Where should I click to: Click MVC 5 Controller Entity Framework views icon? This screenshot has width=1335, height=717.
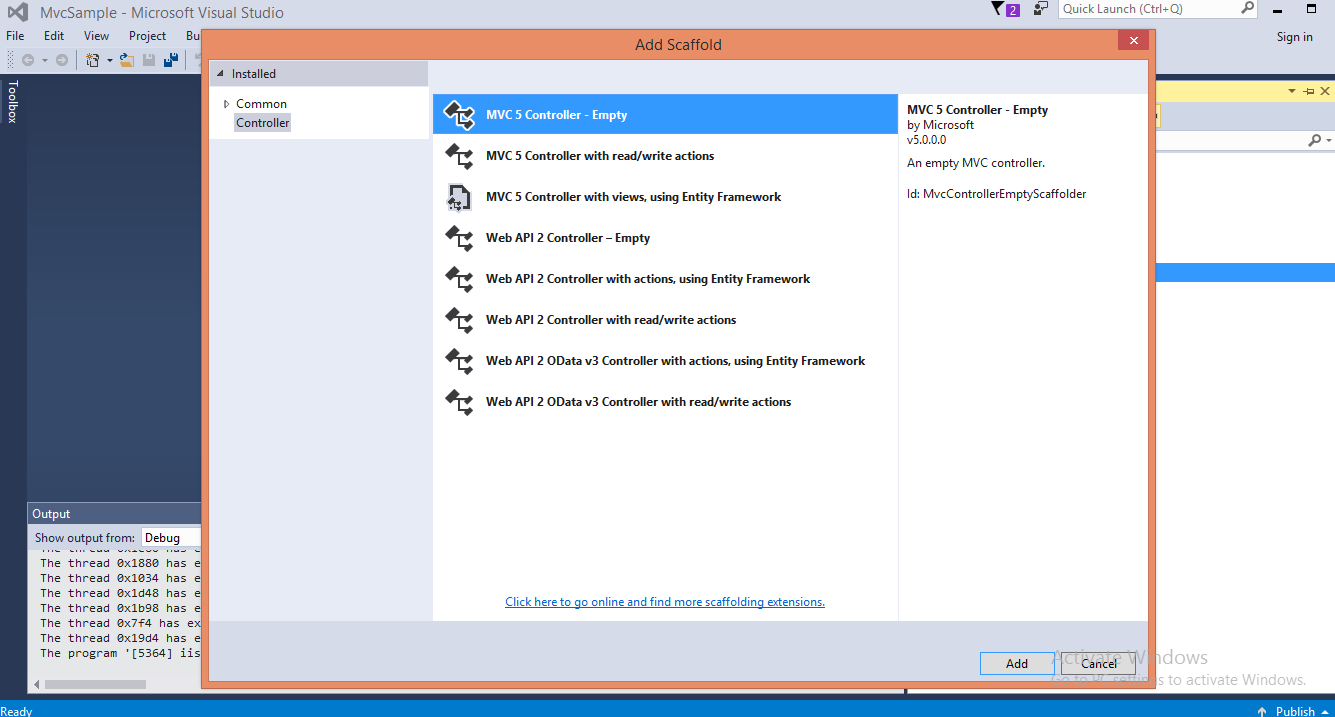(458, 197)
